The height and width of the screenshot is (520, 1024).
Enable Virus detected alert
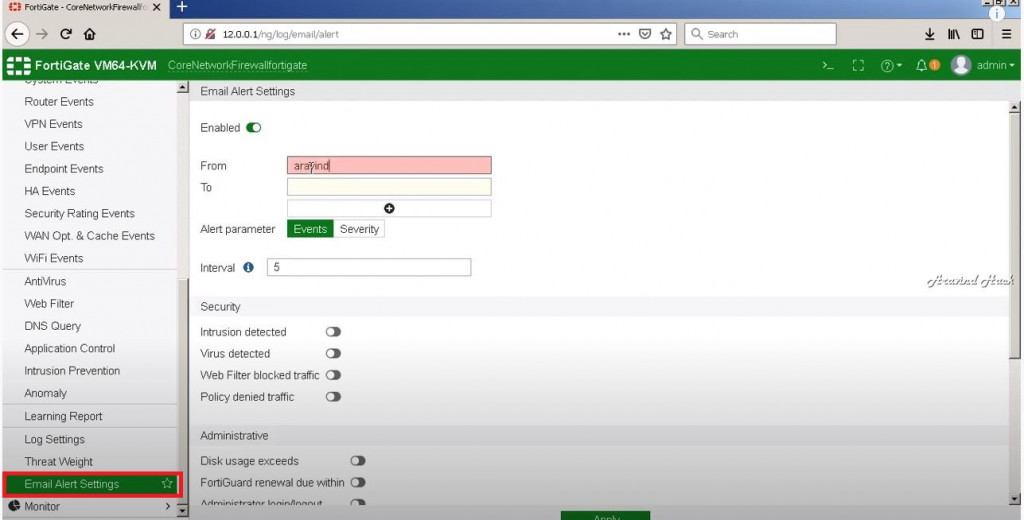coord(333,353)
